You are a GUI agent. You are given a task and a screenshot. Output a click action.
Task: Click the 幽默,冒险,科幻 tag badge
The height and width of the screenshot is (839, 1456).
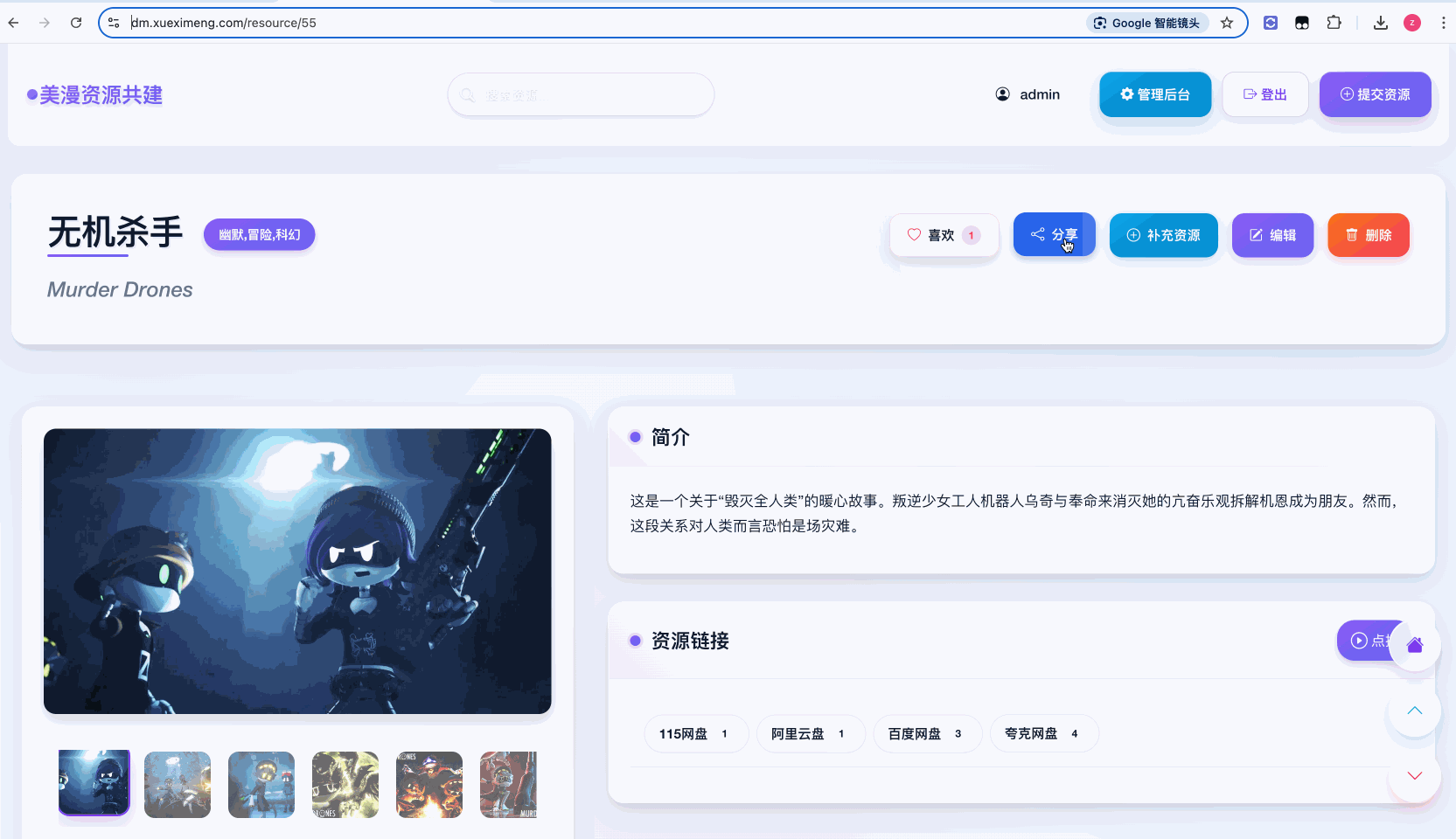point(259,234)
